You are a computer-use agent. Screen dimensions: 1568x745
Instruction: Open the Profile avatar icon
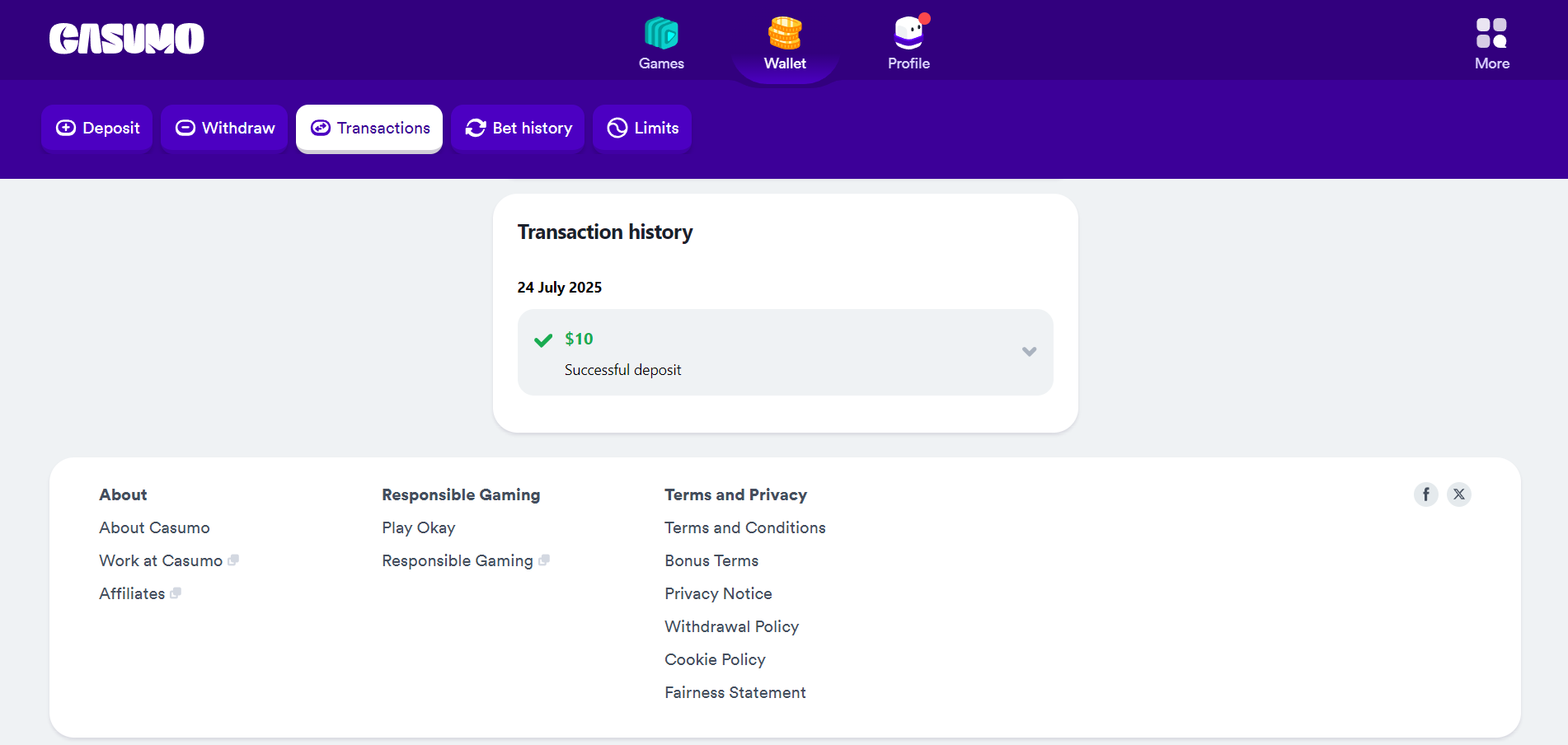coord(908,33)
